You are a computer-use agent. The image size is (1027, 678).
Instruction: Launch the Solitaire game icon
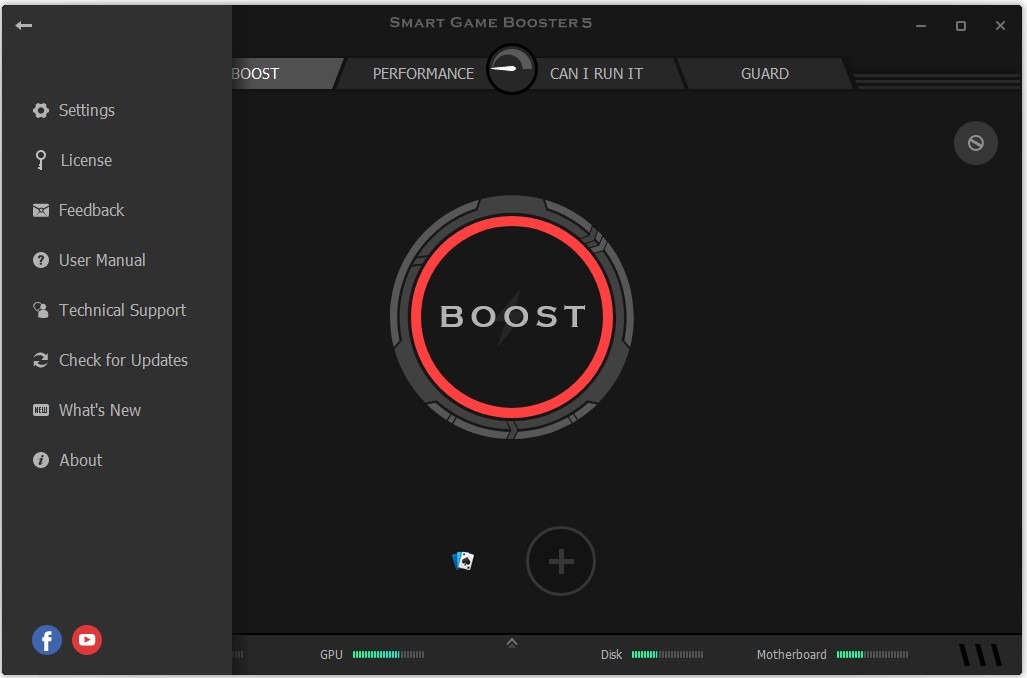pyautogui.click(x=462, y=561)
